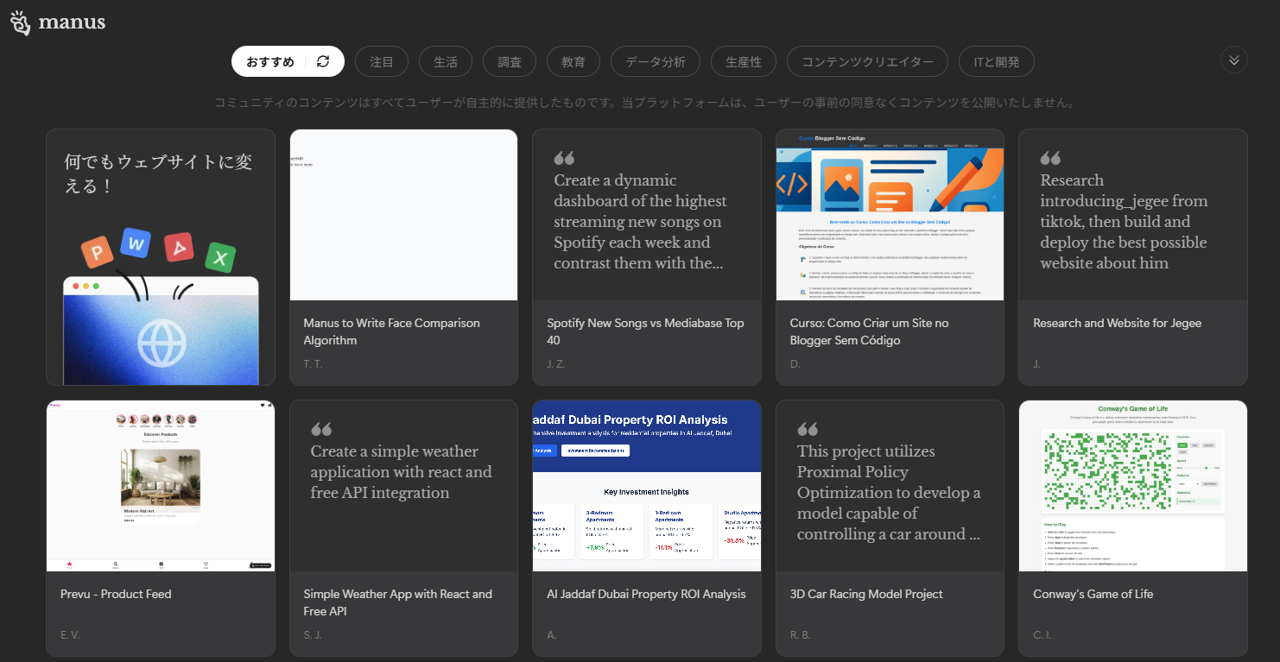Viewport: 1280px width, 662px height.
Task: Select the おすすめ tab
Action: (x=288, y=61)
